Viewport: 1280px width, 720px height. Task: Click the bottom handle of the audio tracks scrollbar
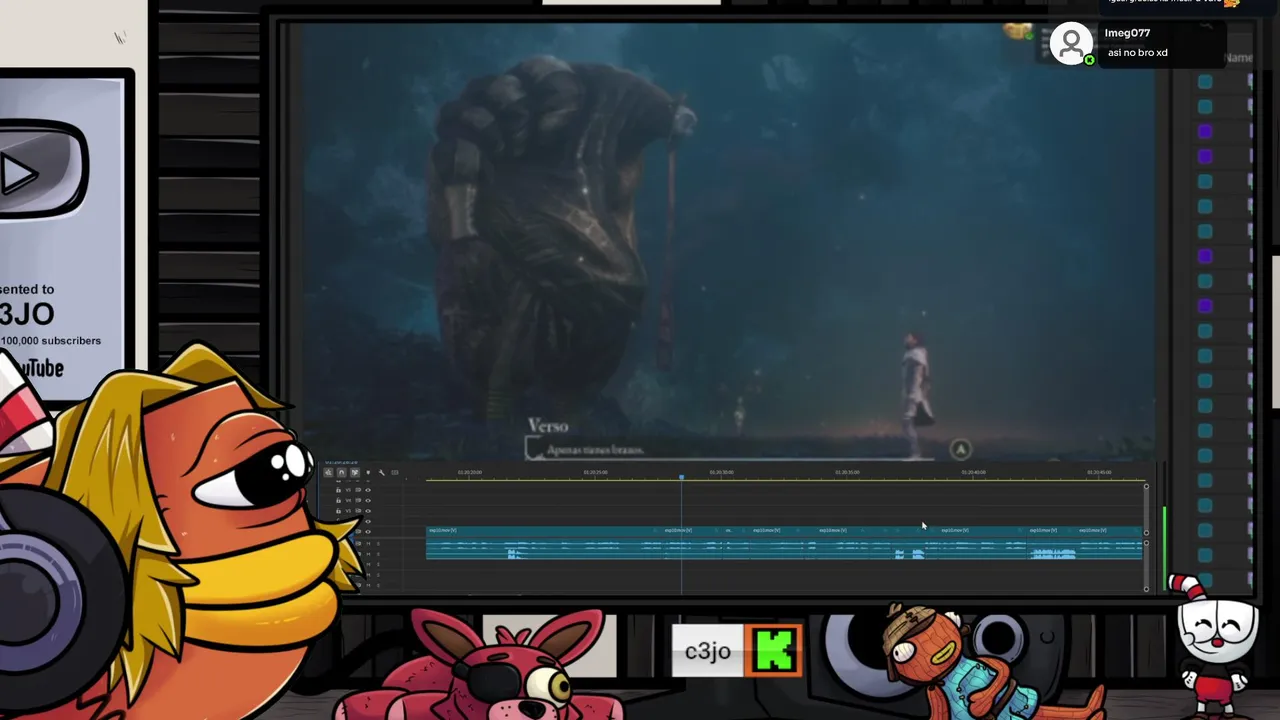click(1146, 589)
